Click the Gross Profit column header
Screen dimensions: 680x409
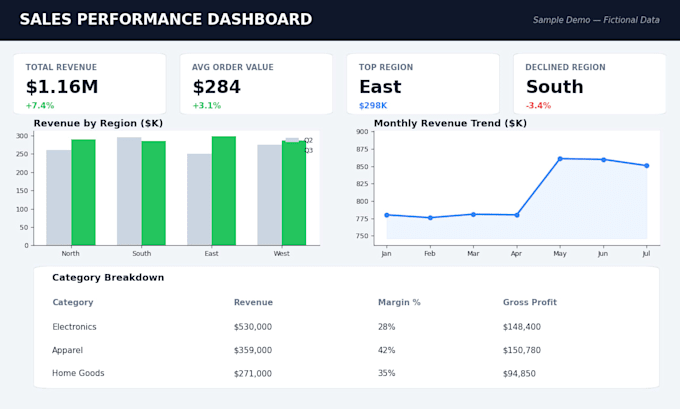530,302
